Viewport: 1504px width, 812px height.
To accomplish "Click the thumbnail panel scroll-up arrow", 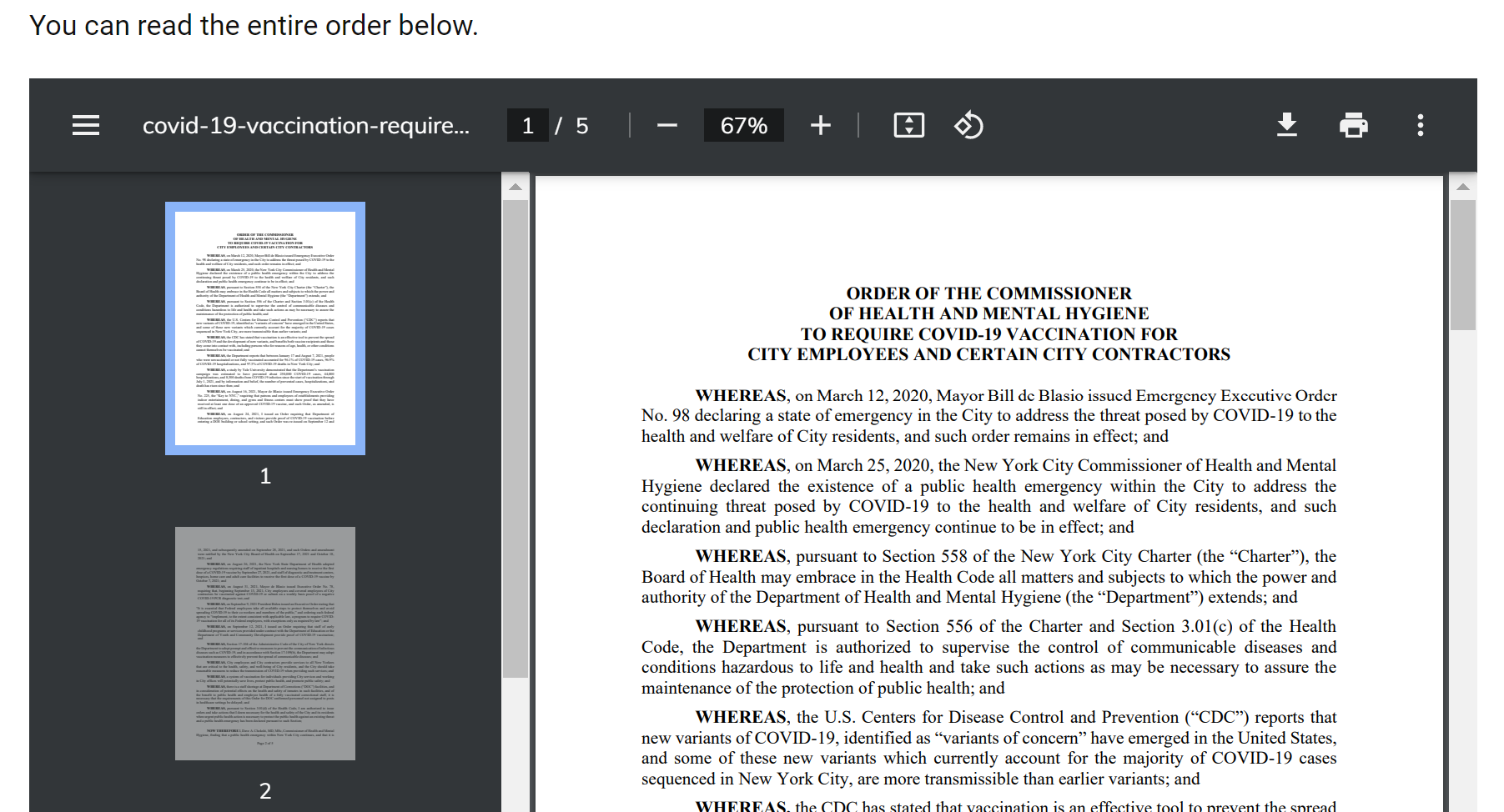I will [516, 187].
